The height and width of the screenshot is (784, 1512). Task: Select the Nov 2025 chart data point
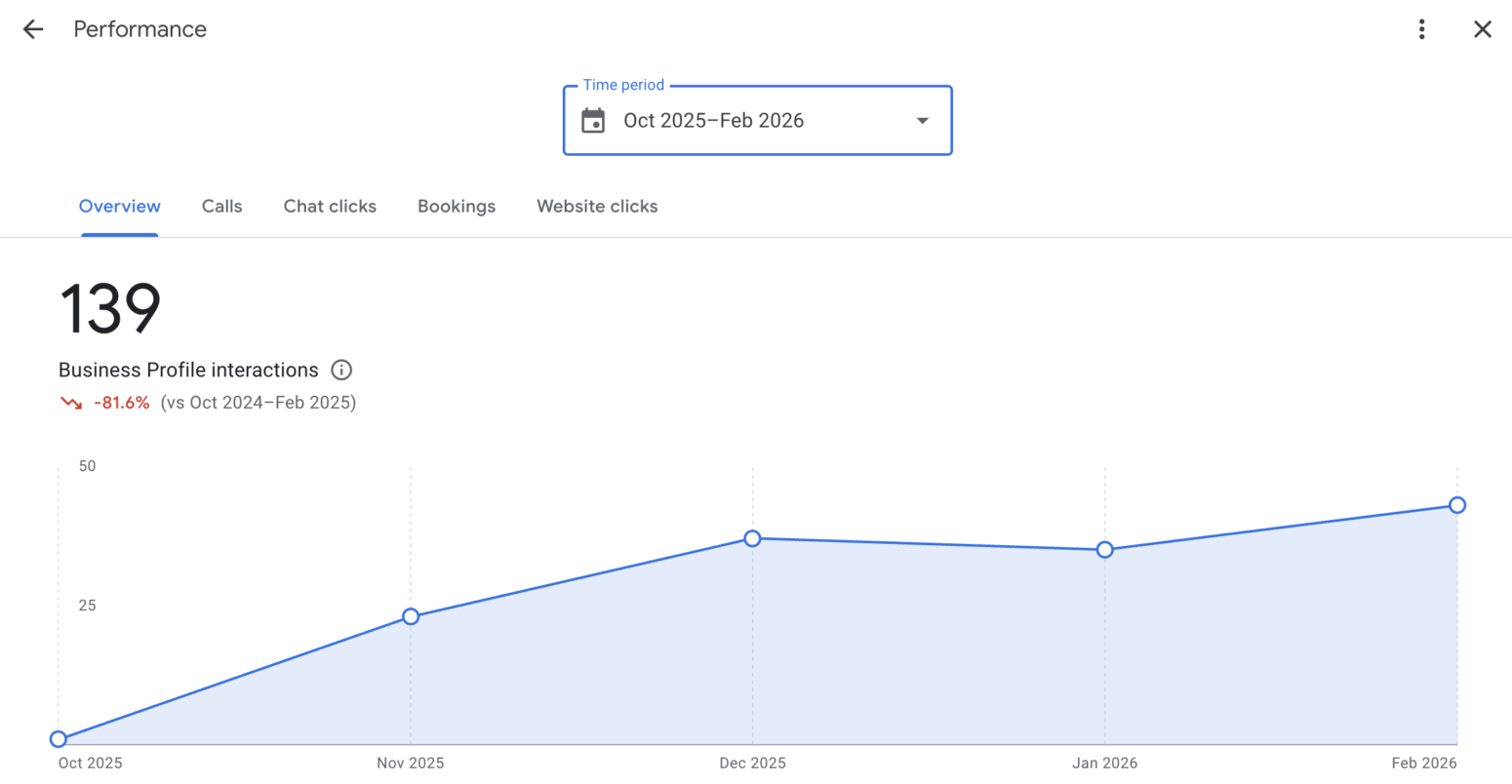click(x=411, y=616)
